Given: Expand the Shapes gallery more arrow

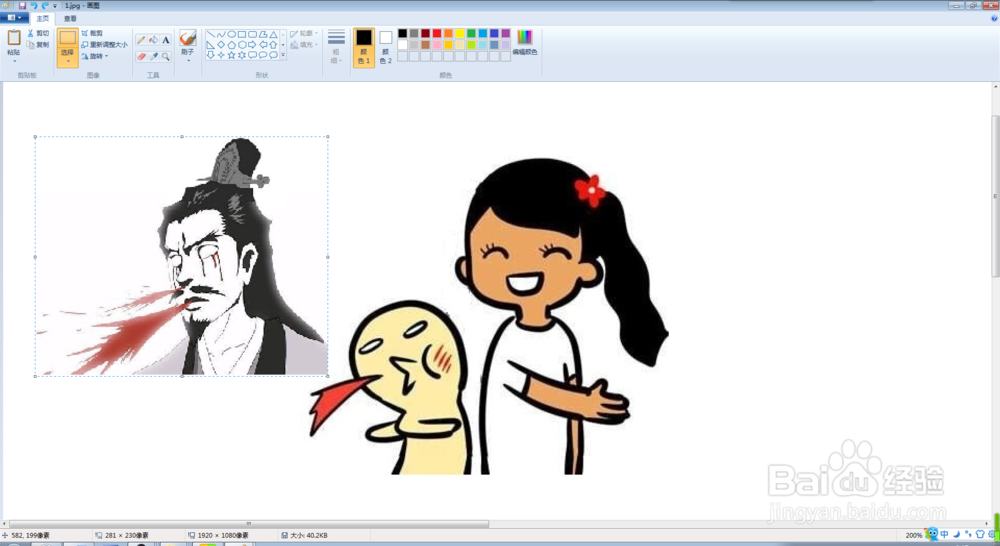Looking at the screenshot, I should tap(283, 55).
